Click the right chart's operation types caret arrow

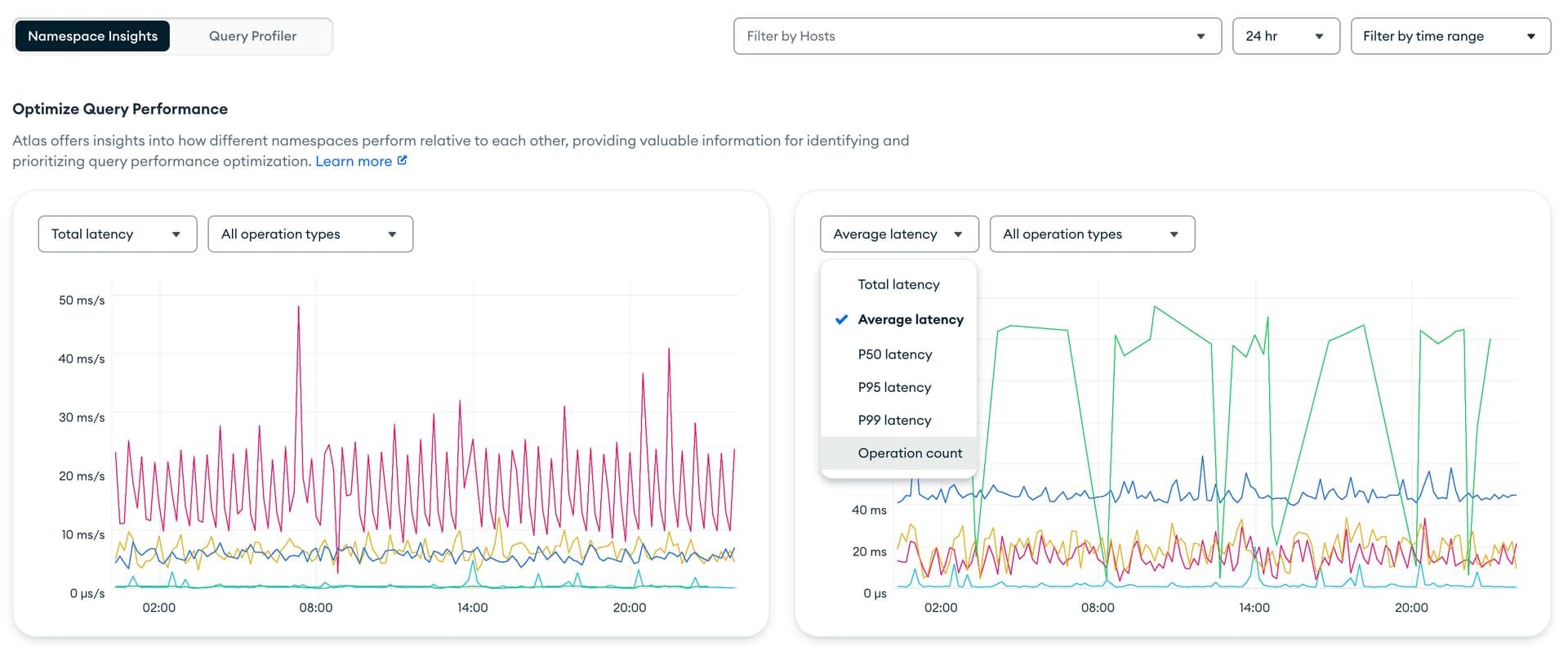pos(1174,234)
